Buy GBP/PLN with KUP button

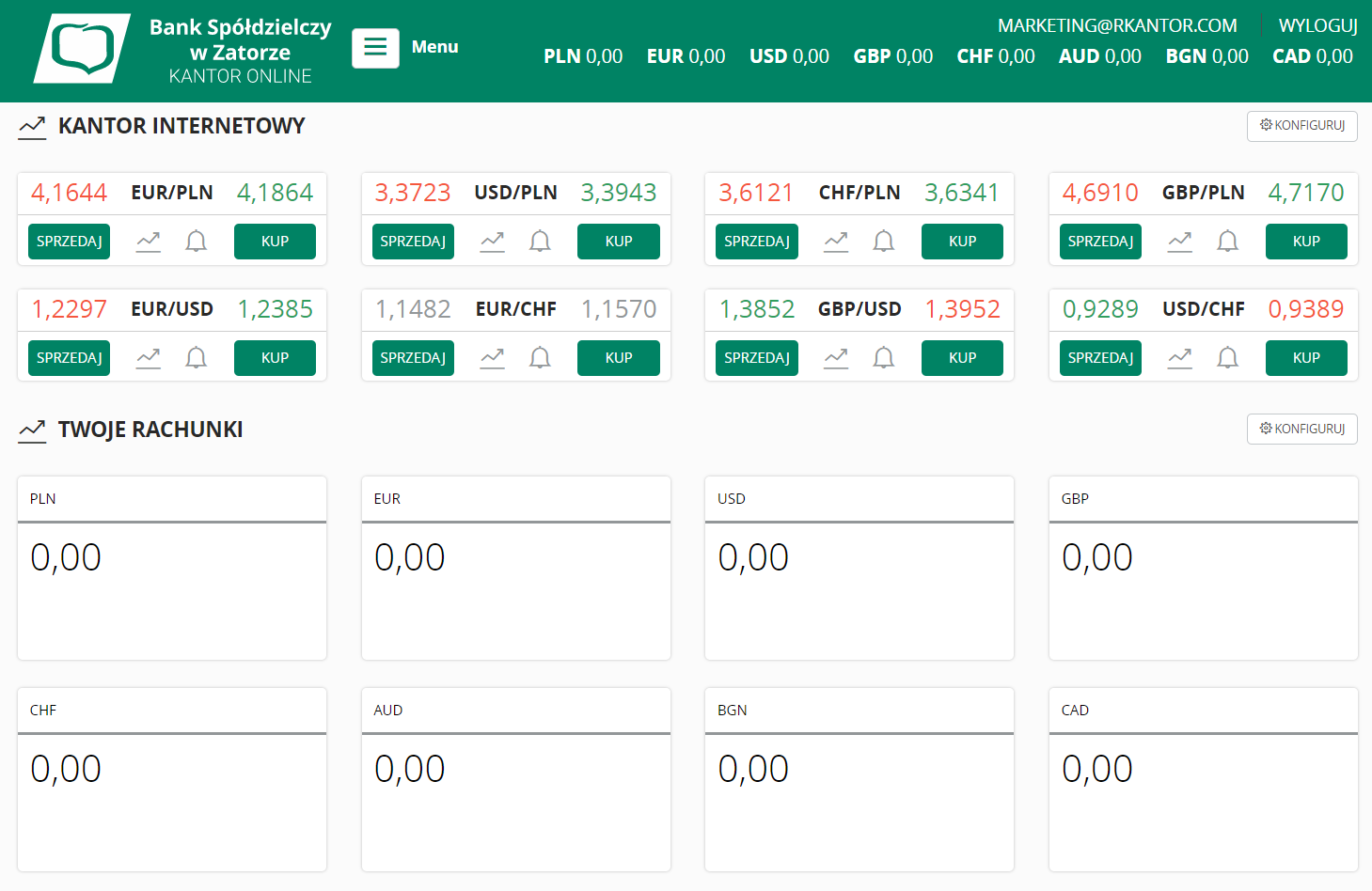click(1305, 242)
